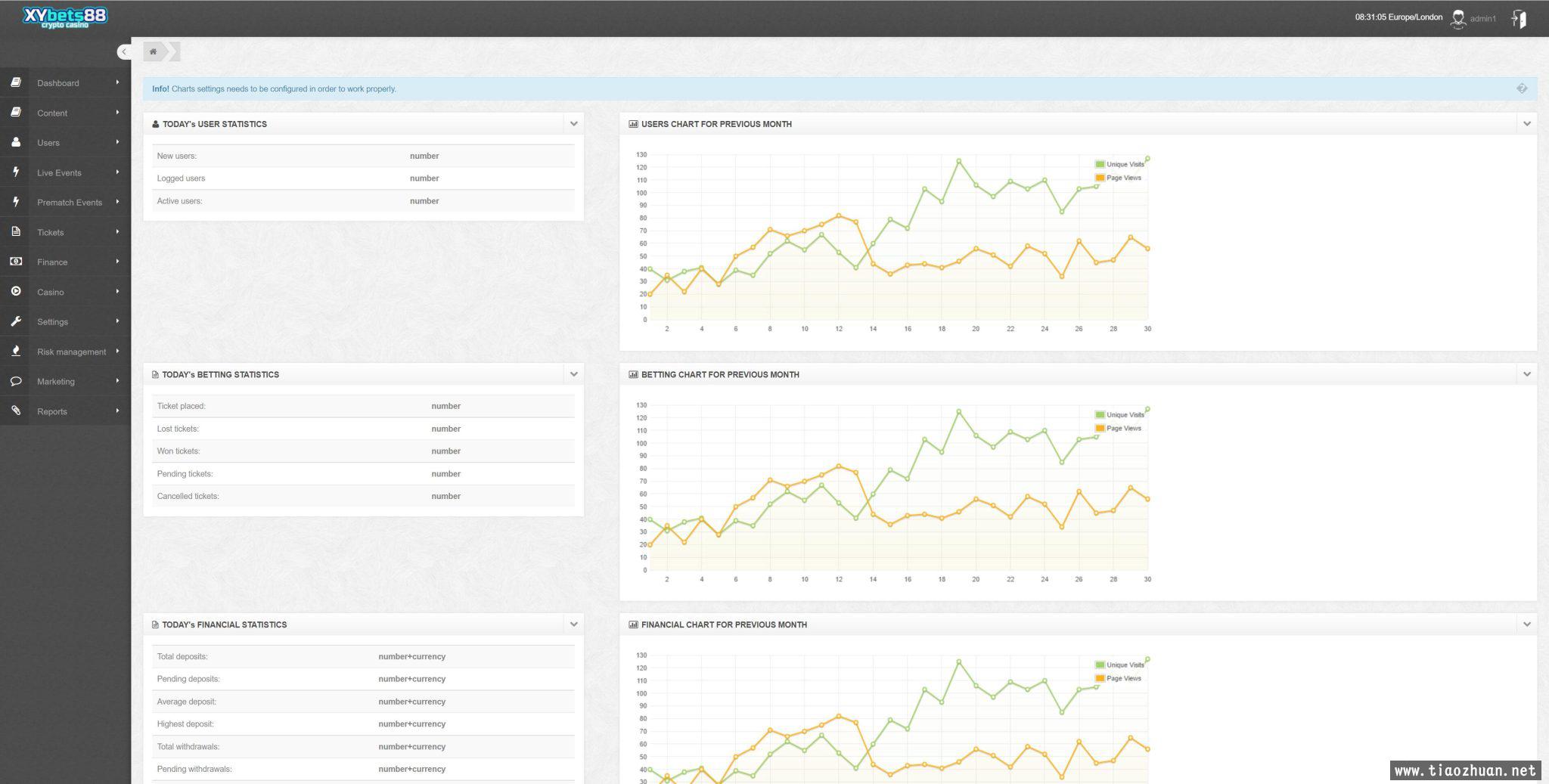
Task: Collapse the sidebar with arrow button
Action: point(123,51)
